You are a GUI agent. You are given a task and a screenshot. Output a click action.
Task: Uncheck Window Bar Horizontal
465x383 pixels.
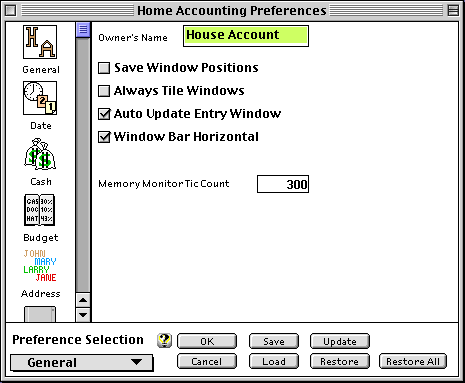coord(104,137)
